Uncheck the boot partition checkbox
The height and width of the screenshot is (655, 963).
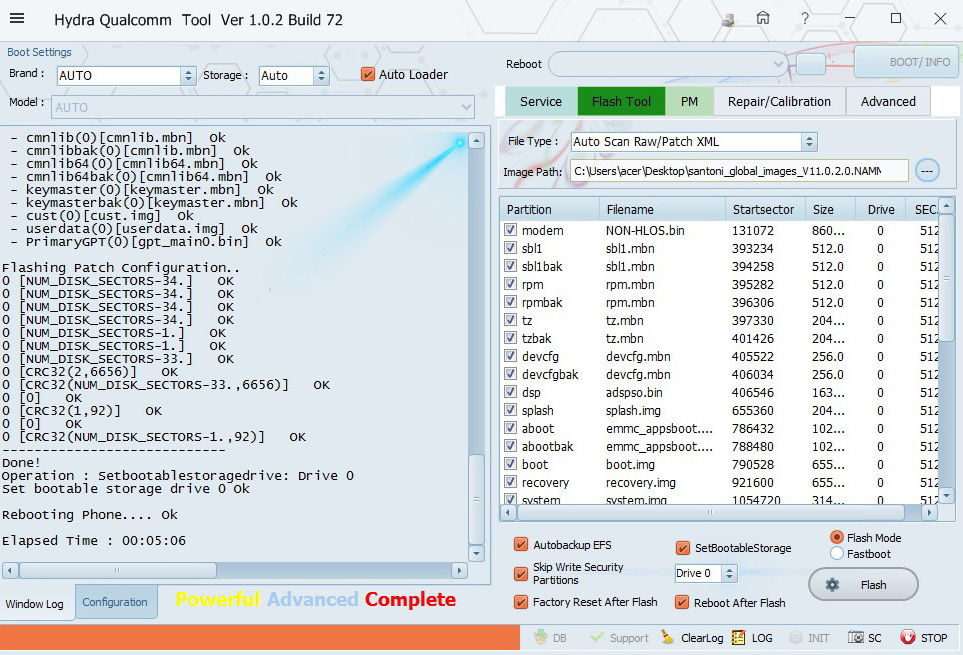coord(510,463)
